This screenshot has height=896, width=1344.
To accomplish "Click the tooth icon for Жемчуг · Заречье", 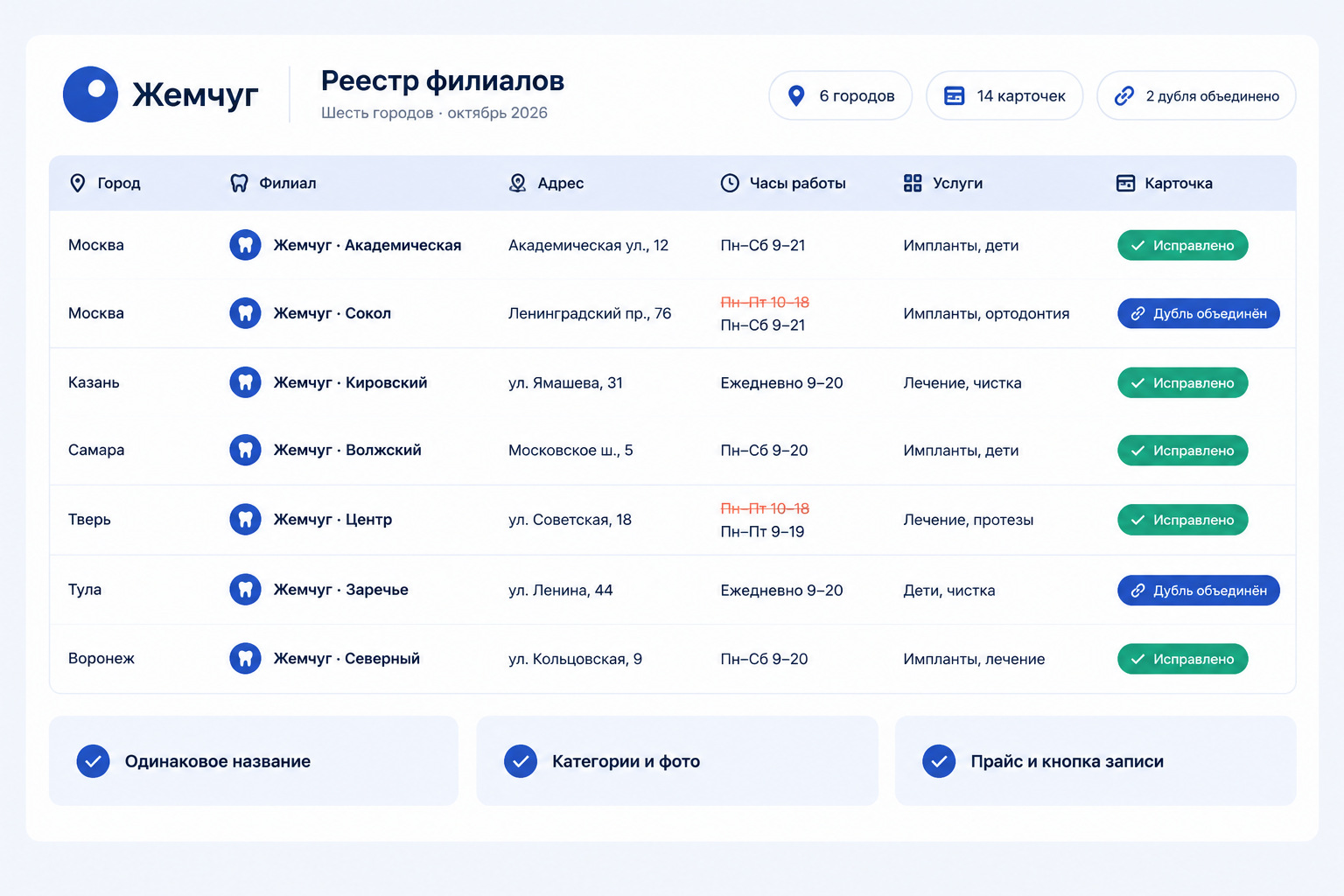I will coord(246,590).
